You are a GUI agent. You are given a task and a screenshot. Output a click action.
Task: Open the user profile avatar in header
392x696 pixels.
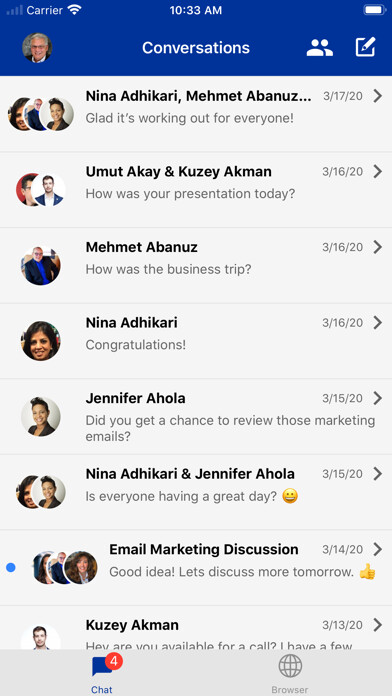click(x=37, y=47)
